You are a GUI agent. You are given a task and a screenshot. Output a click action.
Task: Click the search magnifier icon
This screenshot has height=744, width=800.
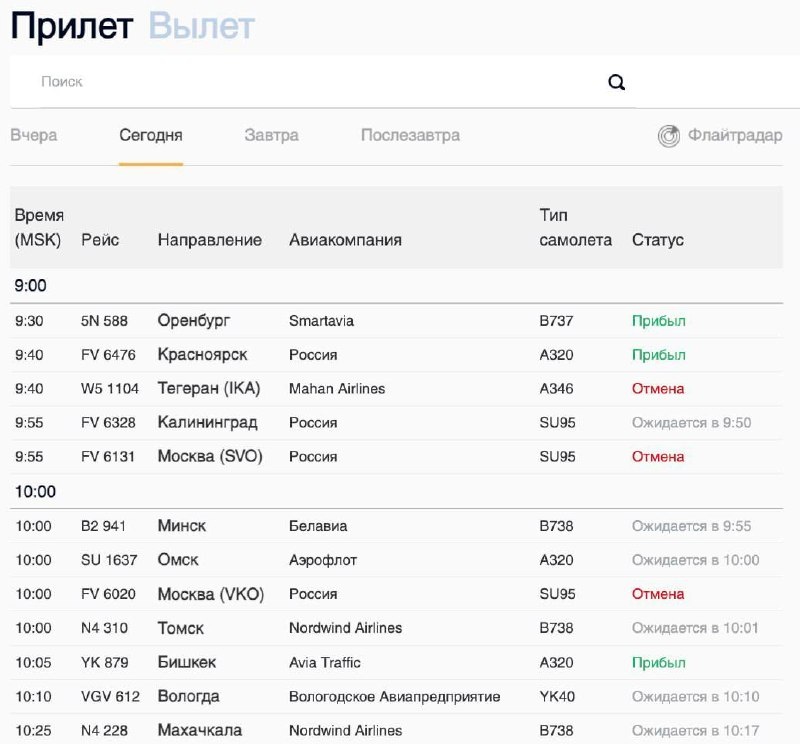point(616,82)
